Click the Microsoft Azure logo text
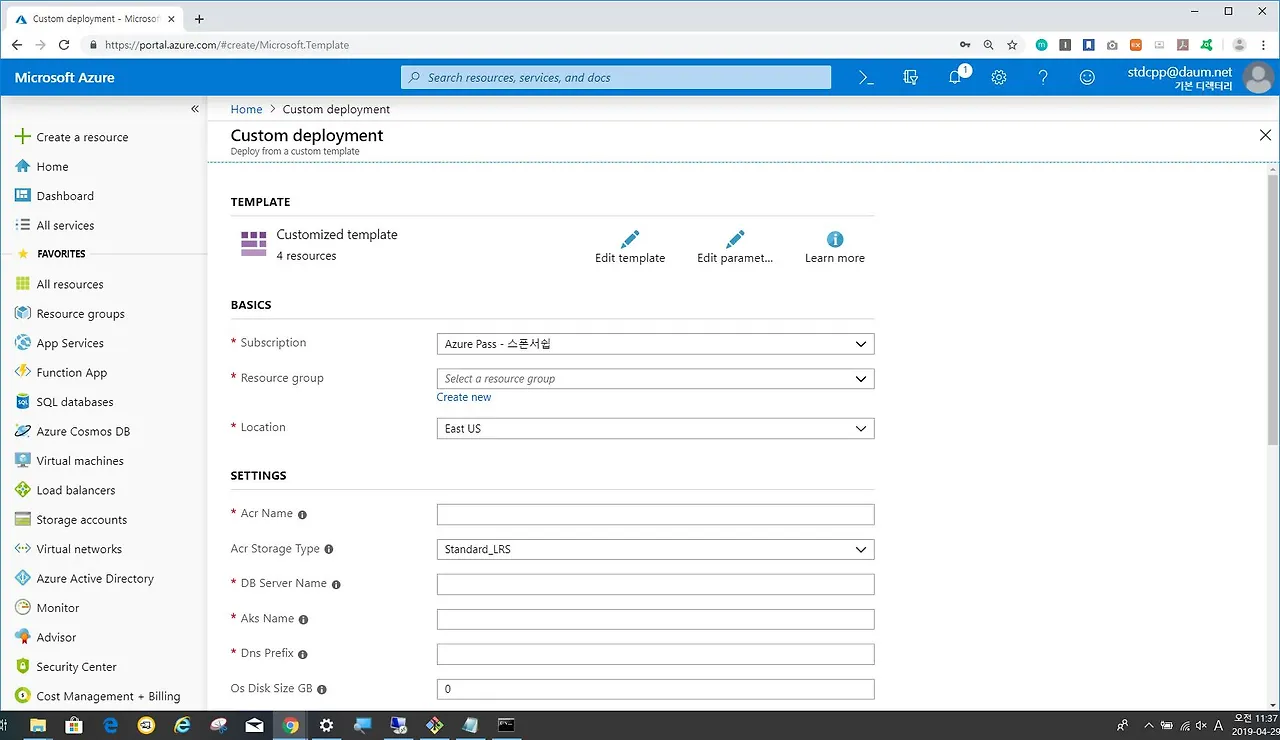1280x740 pixels. pyautogui.click(x=65, y=77)
